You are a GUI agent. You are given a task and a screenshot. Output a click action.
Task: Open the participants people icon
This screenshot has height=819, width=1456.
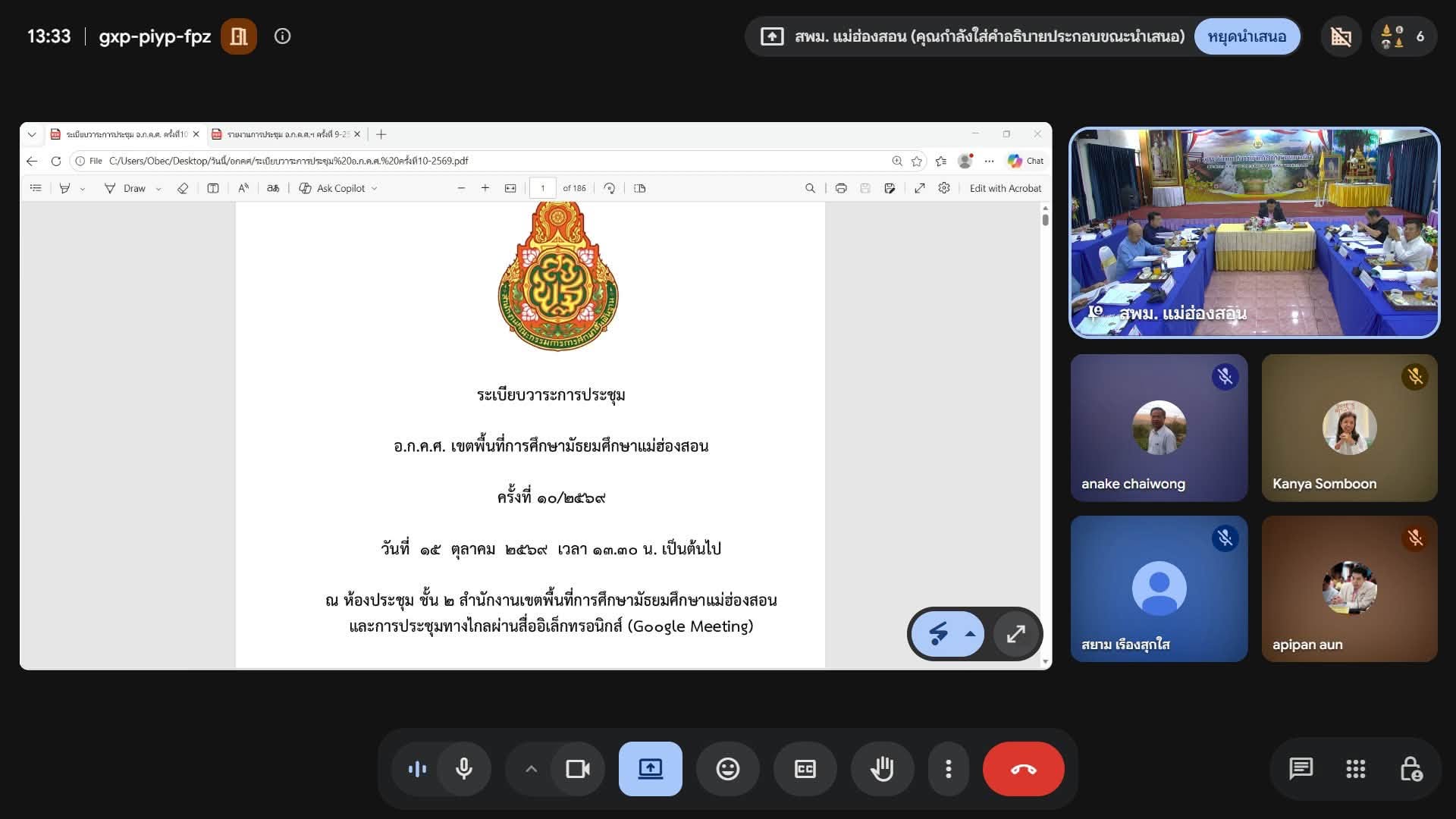1403,36
